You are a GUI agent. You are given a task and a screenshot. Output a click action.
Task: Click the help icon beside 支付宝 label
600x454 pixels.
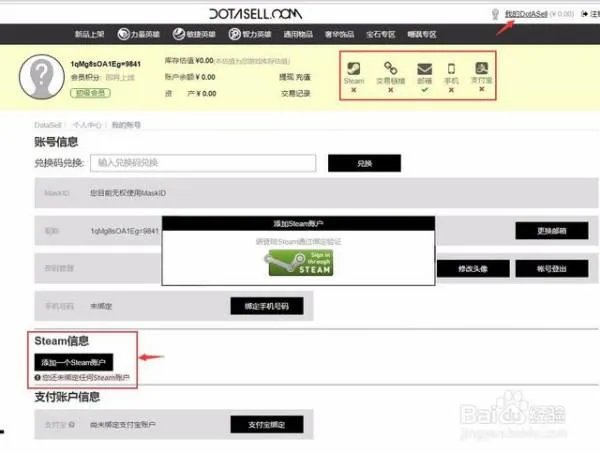coord(72,425)
